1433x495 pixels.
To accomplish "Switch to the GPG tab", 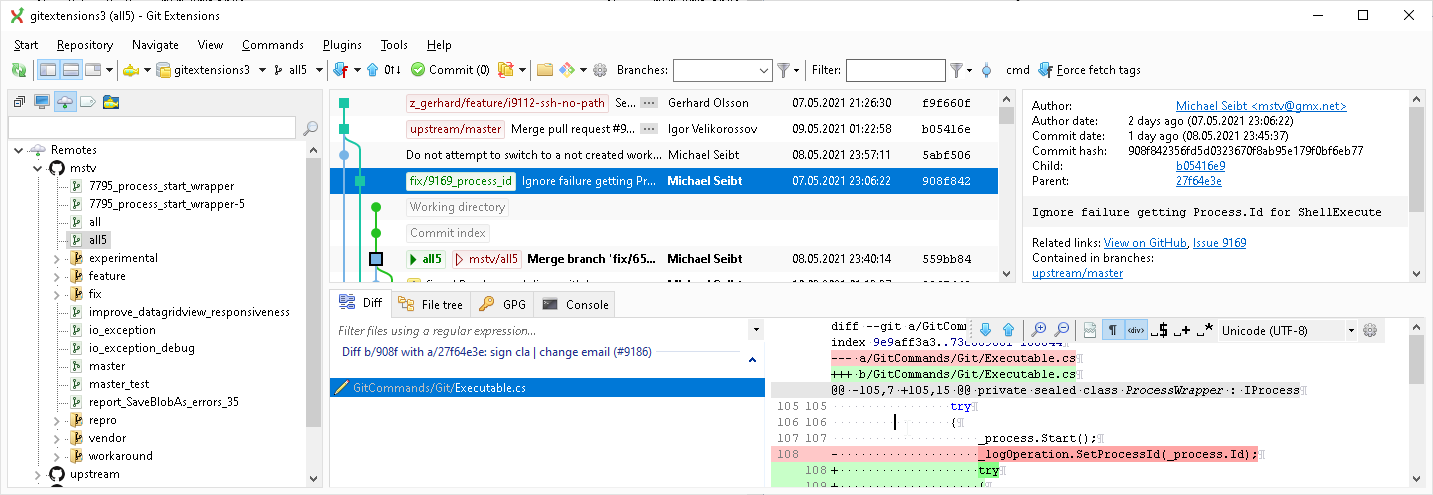I will 503,304.
